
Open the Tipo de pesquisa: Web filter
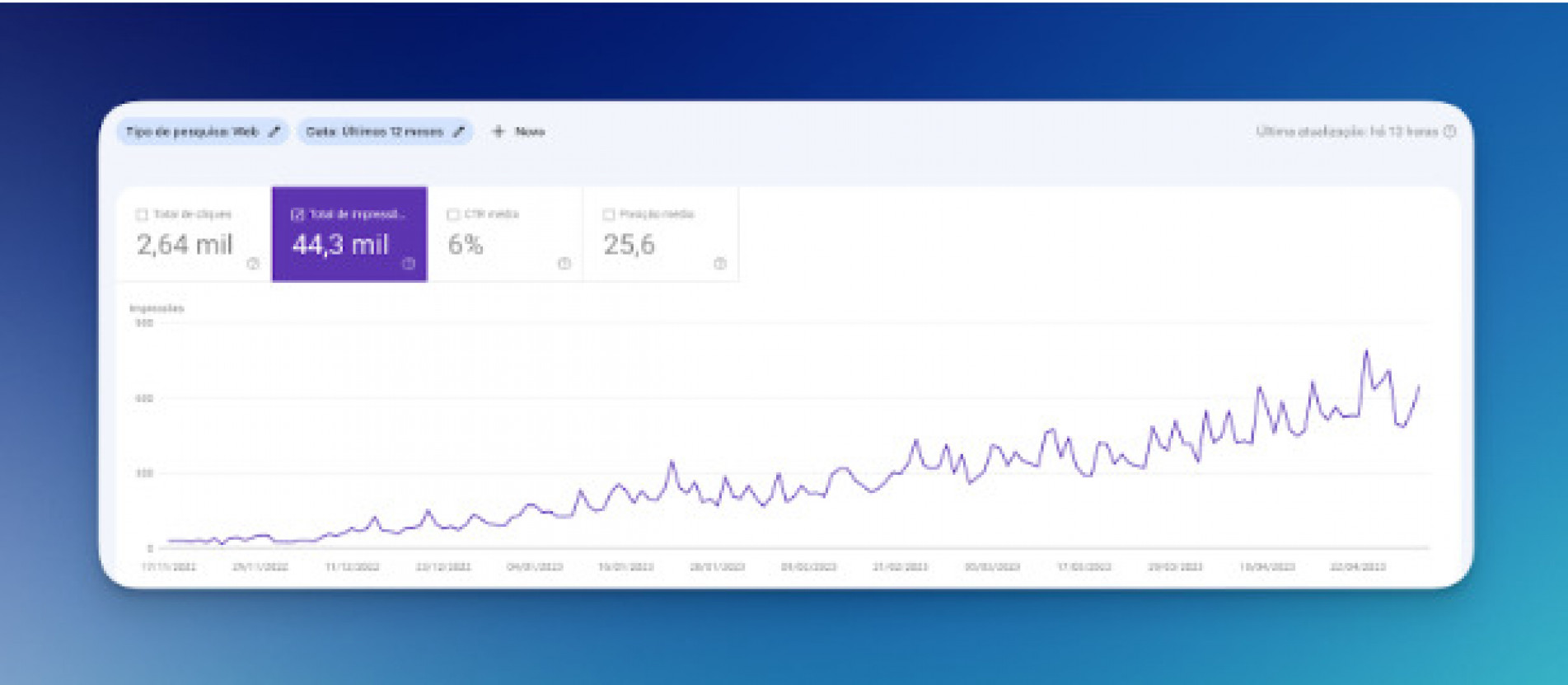[x=192, y=132]
